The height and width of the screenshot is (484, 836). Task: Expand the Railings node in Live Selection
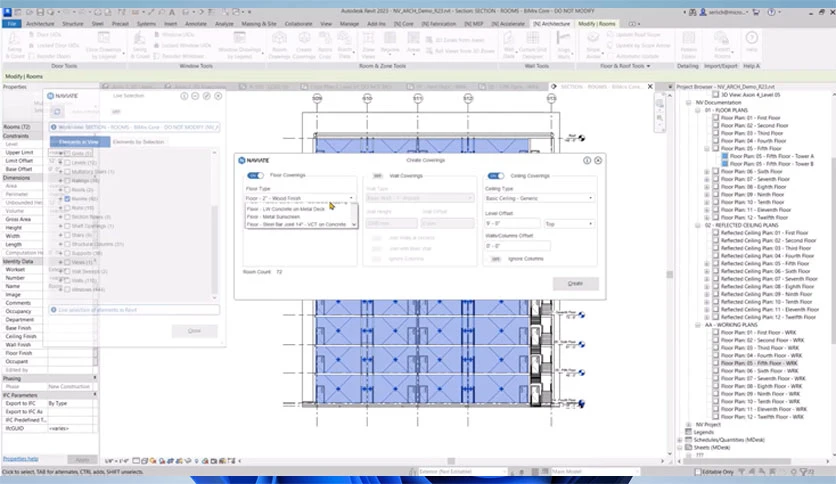60,181
